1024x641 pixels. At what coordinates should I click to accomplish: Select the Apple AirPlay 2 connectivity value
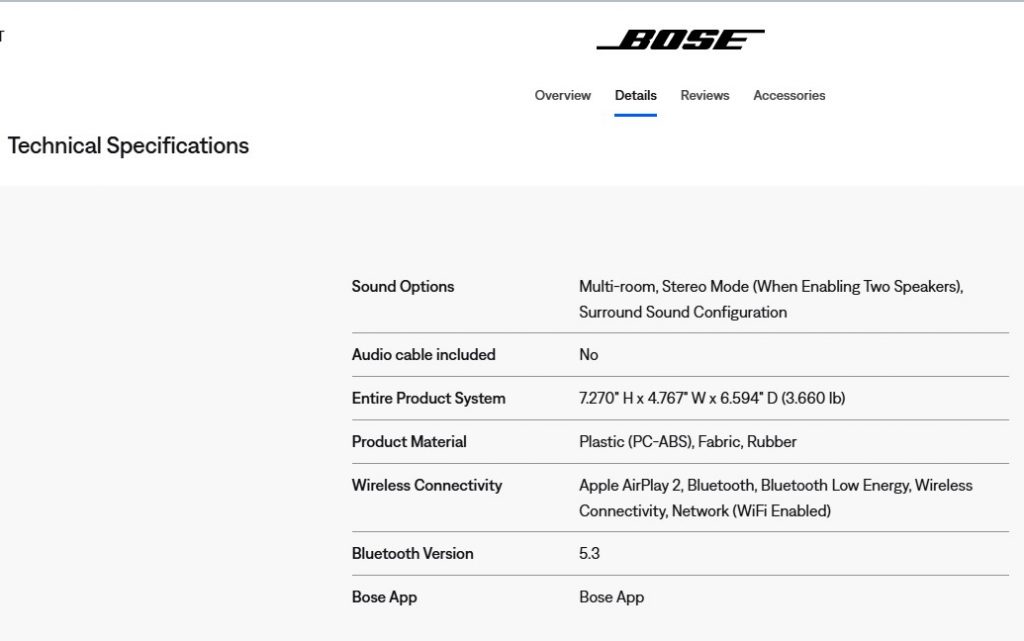775,498
